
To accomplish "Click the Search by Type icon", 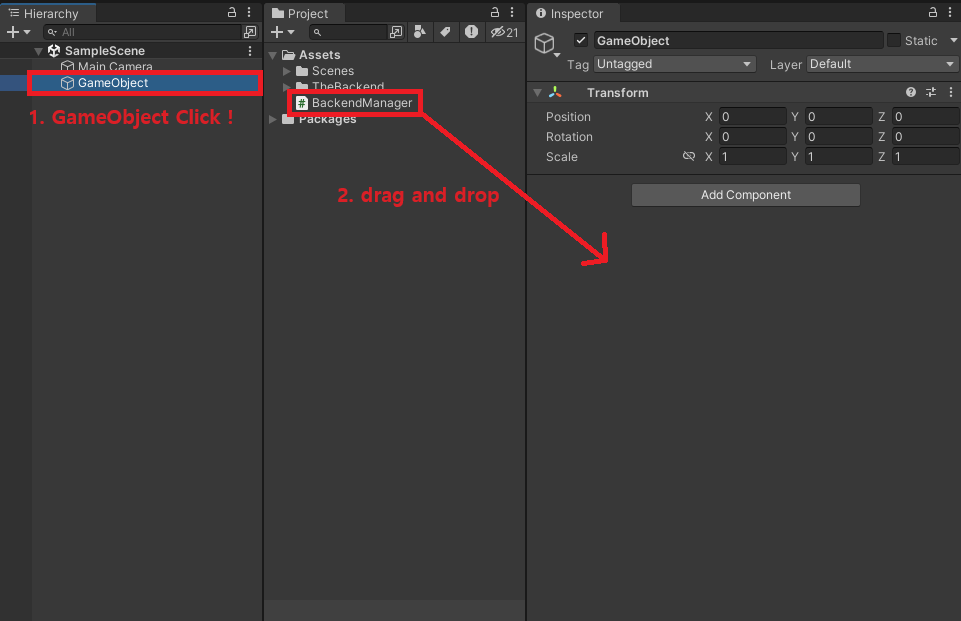I will coord(420,32).
